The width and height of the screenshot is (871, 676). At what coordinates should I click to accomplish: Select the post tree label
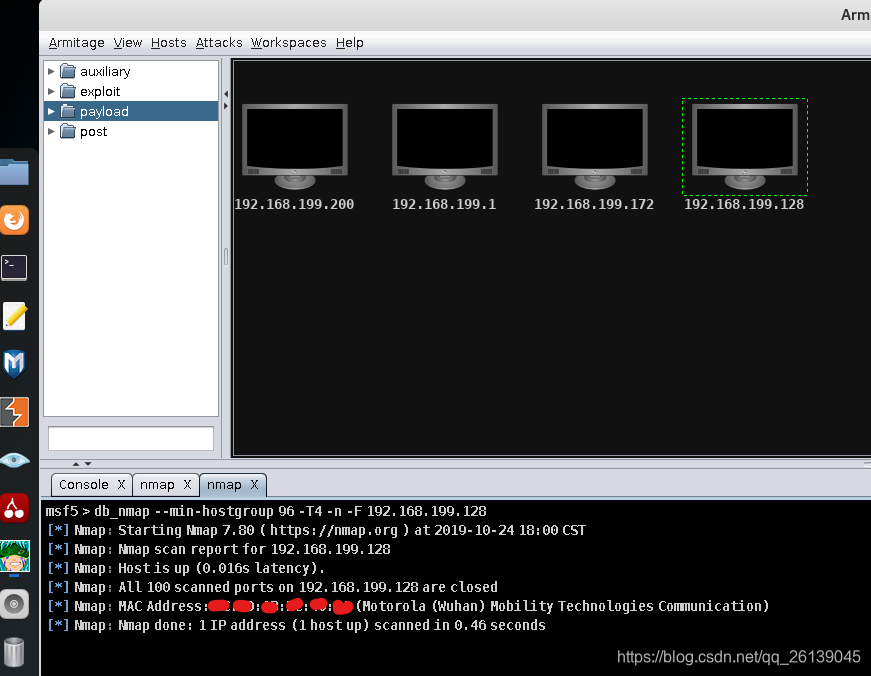click(93, 131)
